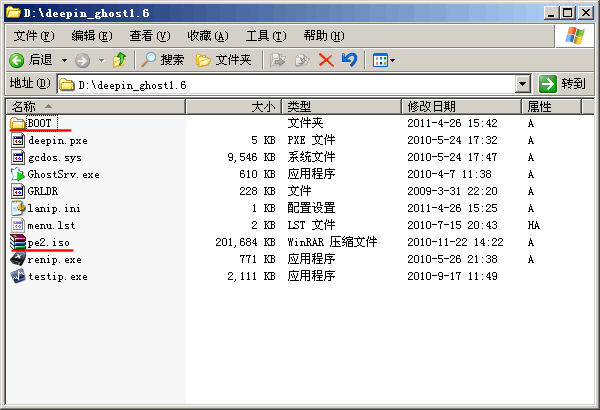
Task: Toggle the Folders pane button
Action: 223,60
